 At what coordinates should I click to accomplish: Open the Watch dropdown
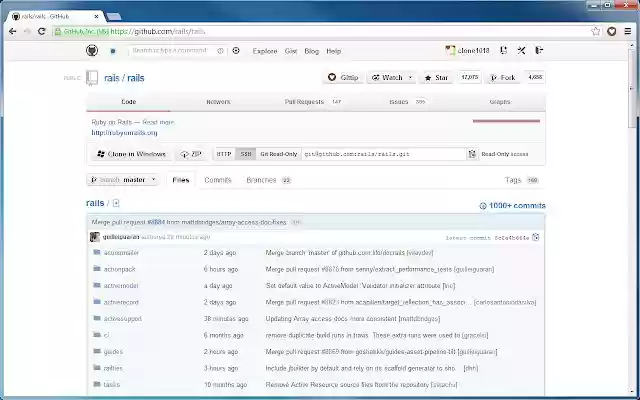[391, 78]
